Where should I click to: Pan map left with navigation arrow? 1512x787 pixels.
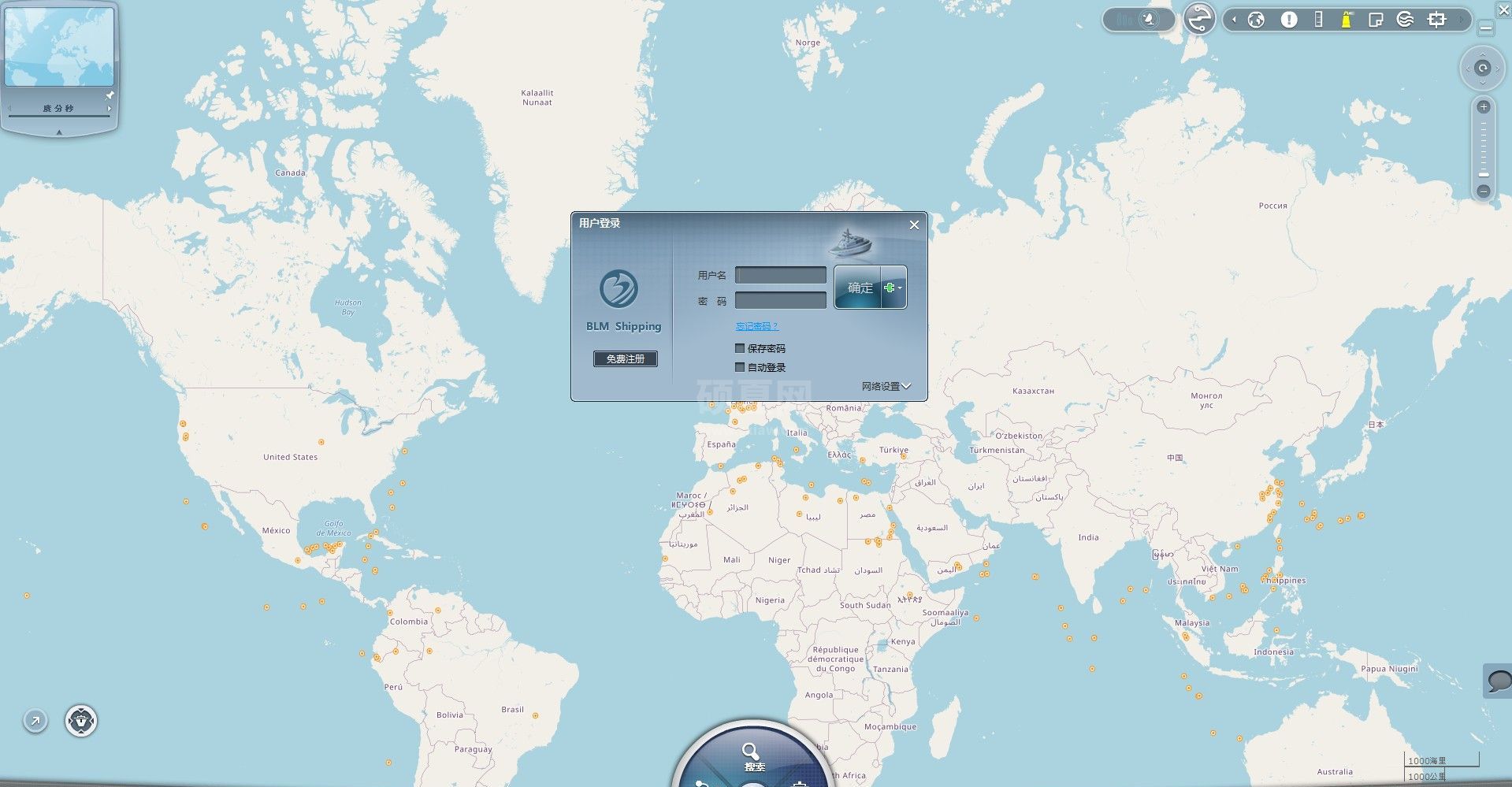(x=1467, y=68)
